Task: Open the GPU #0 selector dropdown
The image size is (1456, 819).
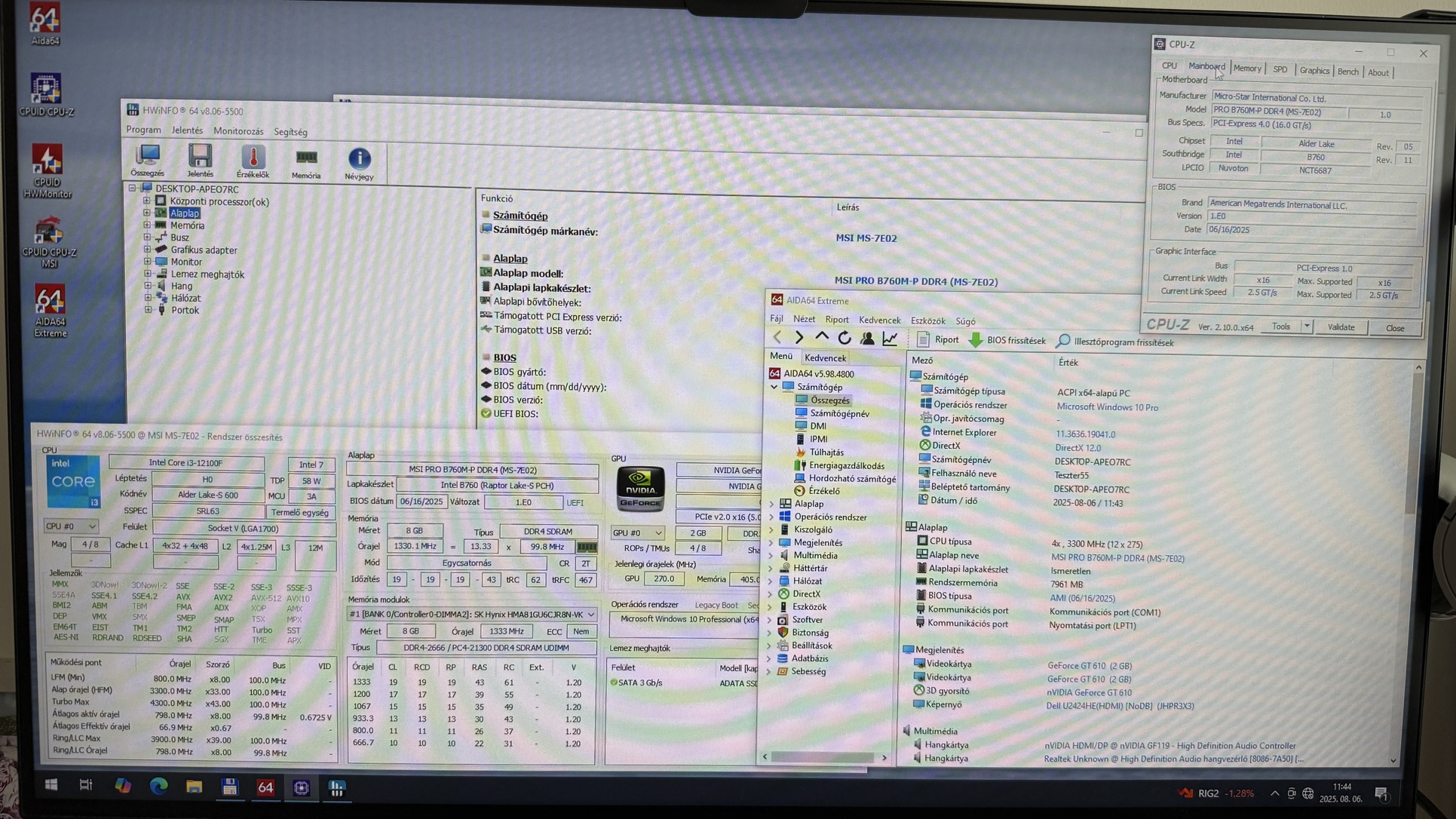Action: tap(658, 532)
